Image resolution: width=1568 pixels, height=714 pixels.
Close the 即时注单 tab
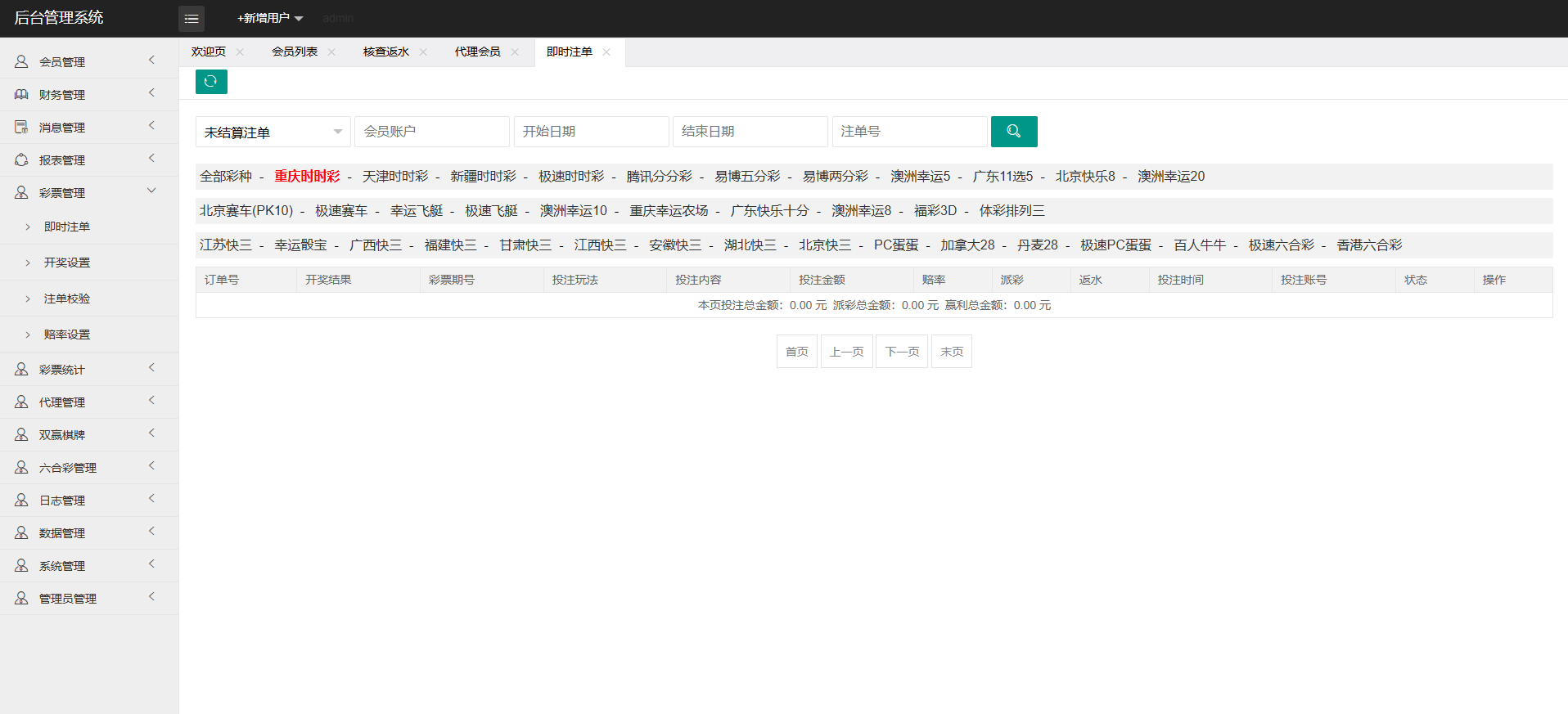(606, 52)
